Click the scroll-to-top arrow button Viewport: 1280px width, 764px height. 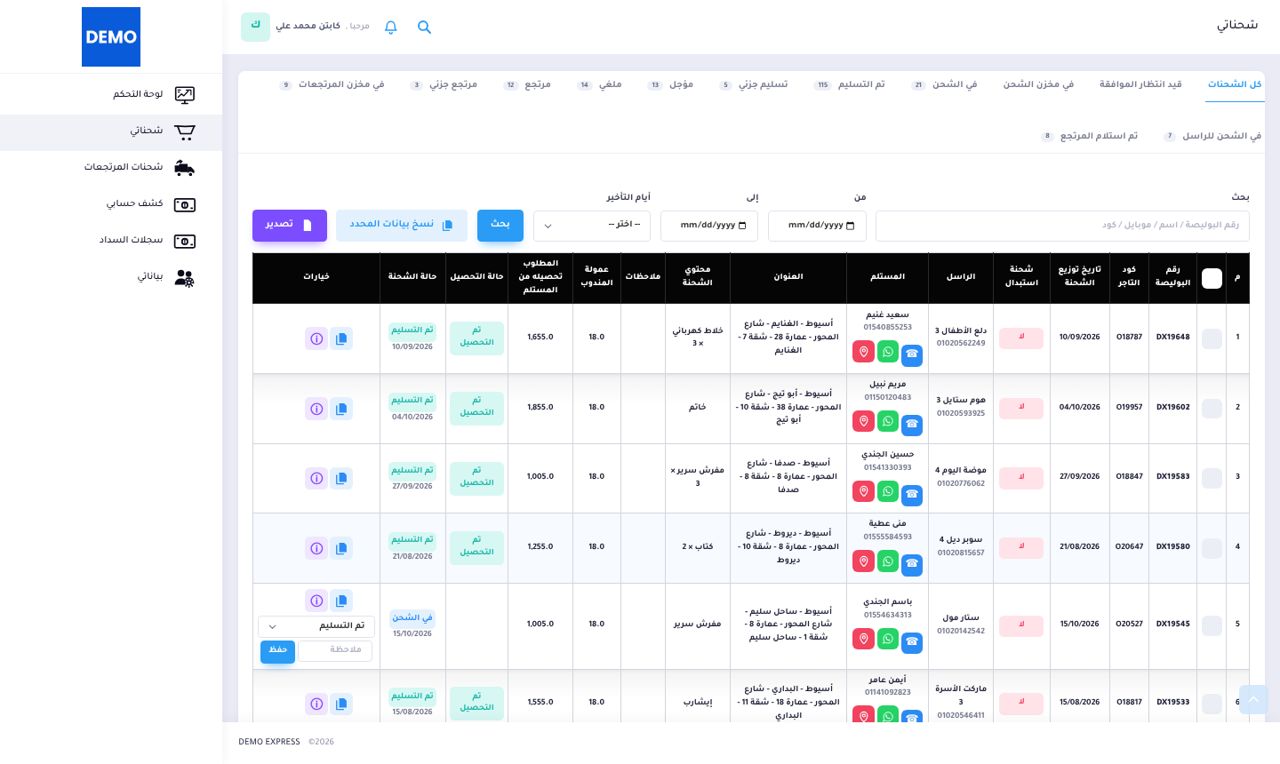pos(1254,700)
